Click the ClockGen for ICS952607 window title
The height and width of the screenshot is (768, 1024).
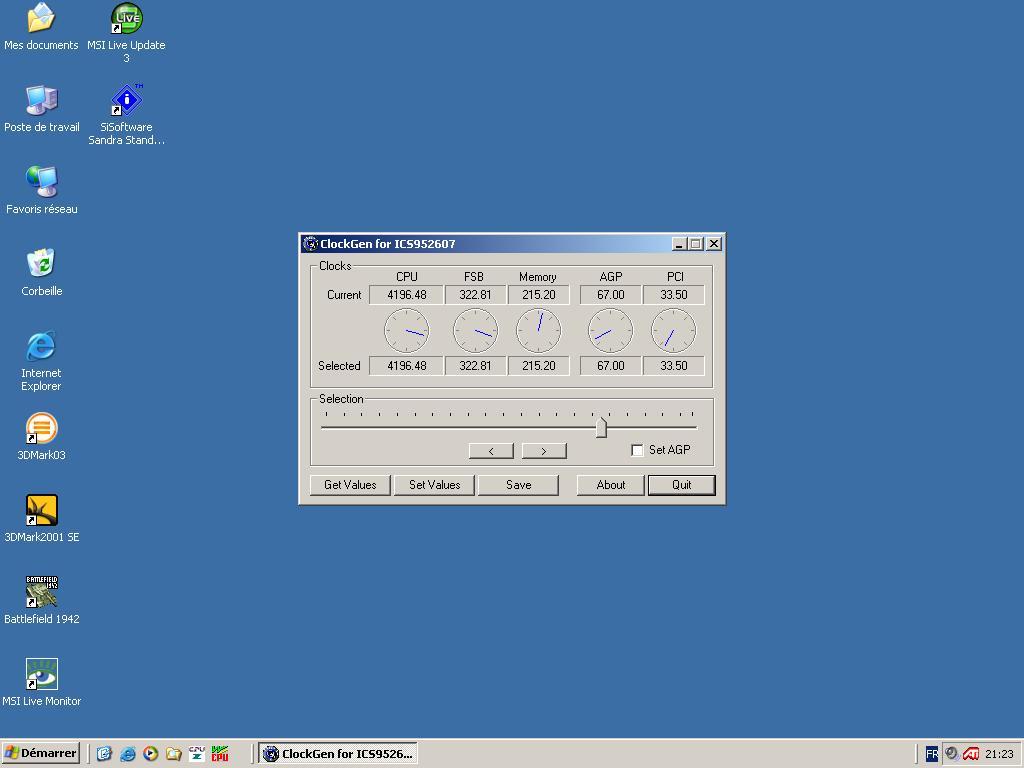click(388, 244)
